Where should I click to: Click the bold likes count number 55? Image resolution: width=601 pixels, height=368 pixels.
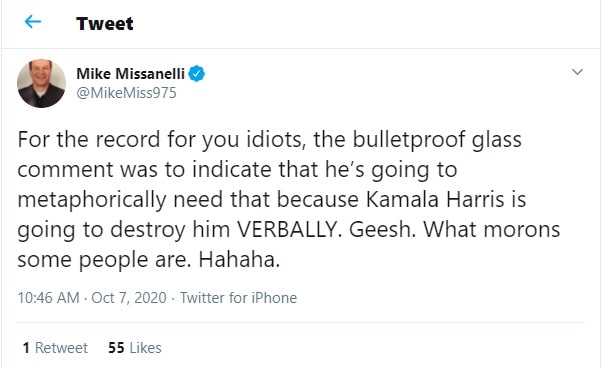[116, 348]
